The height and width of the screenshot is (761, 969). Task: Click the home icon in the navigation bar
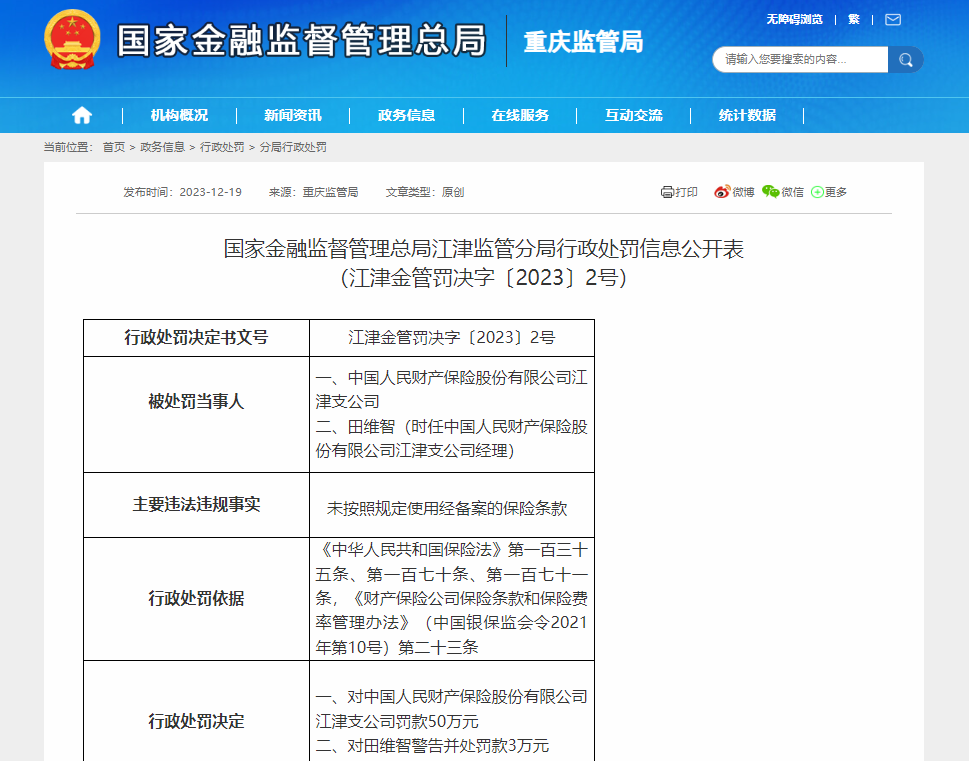pyautogui.click(x=82, y=114)
